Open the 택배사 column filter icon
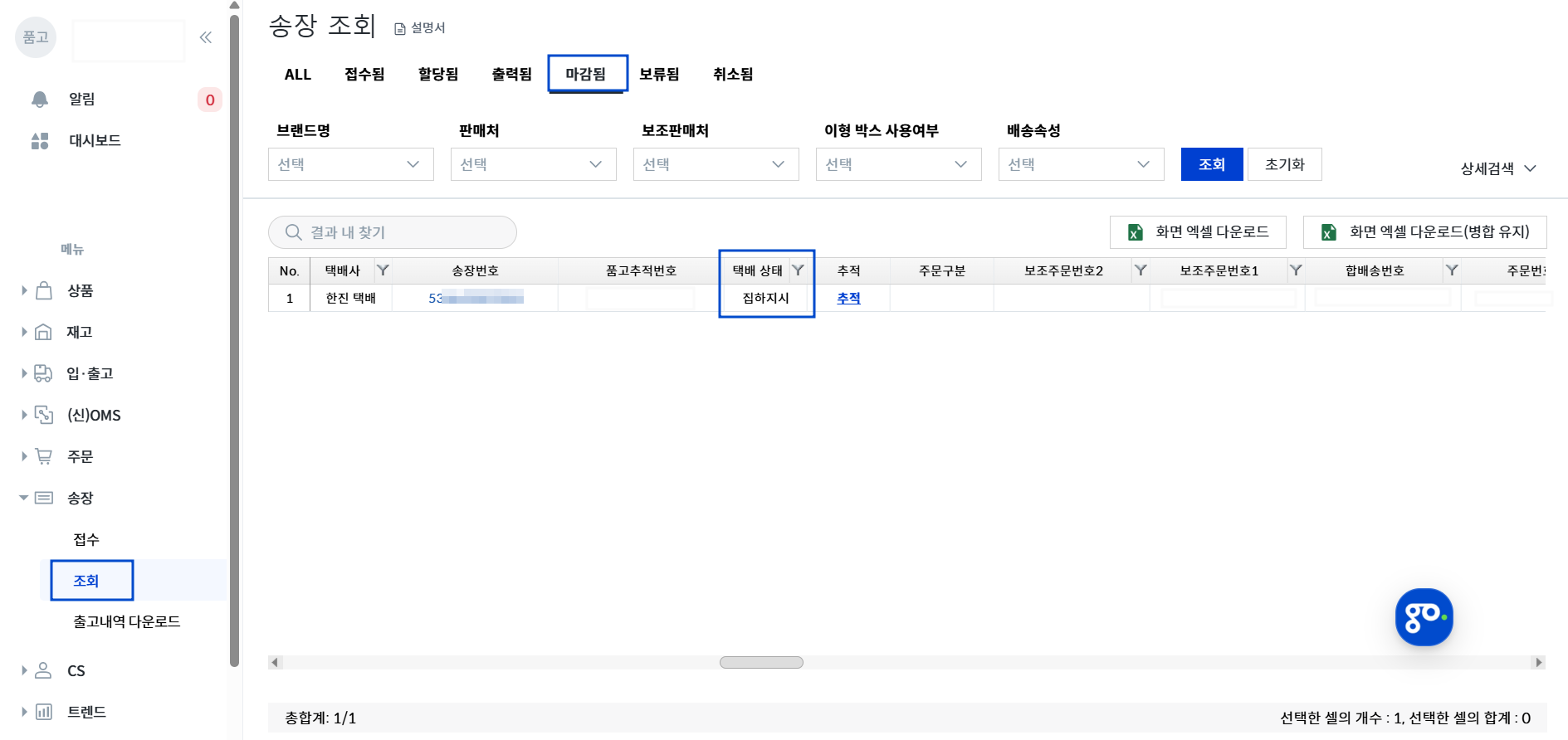 [x=383, y=270]
